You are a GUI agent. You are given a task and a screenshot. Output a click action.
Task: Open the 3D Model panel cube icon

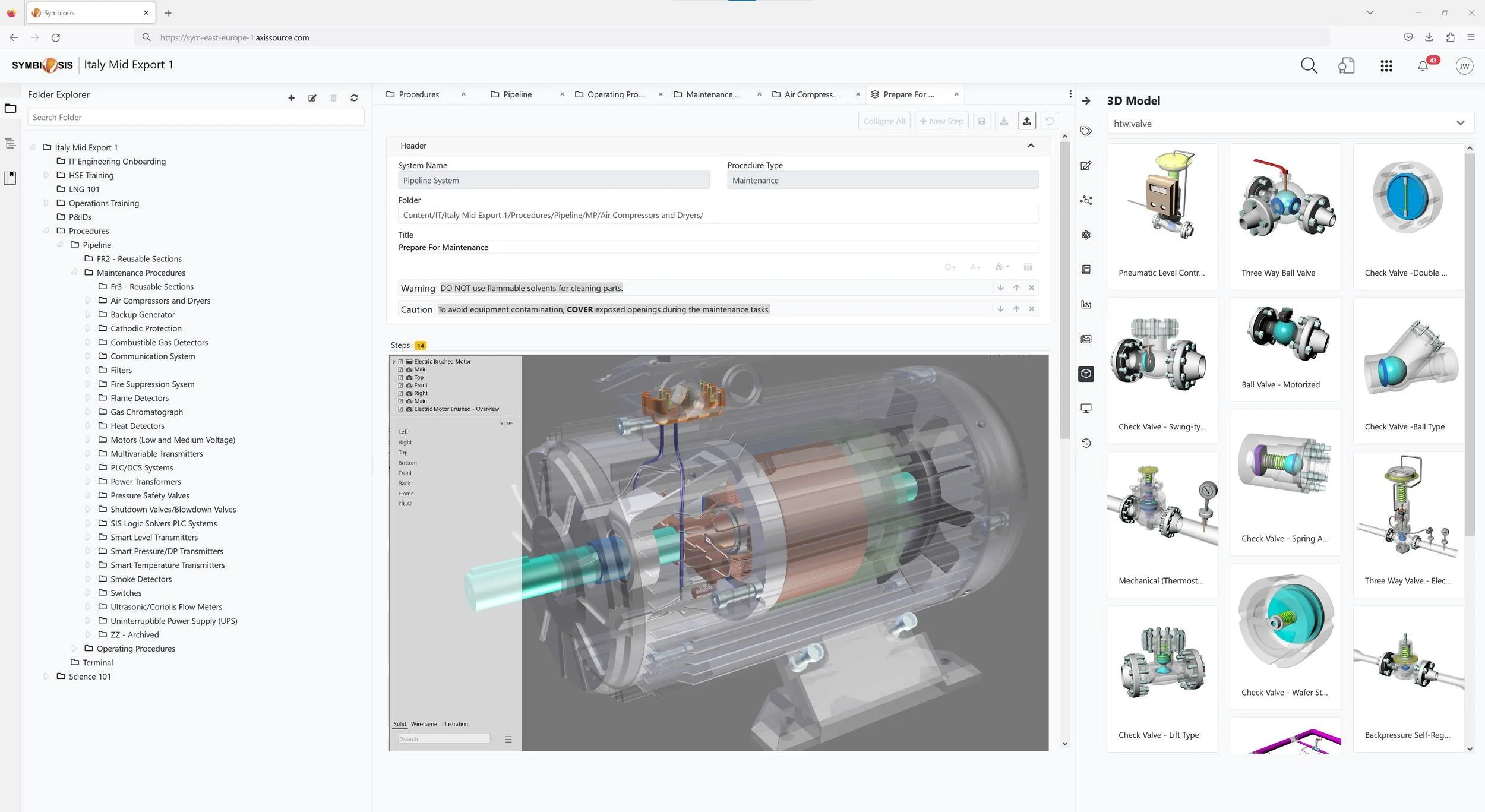[1086, 374]
